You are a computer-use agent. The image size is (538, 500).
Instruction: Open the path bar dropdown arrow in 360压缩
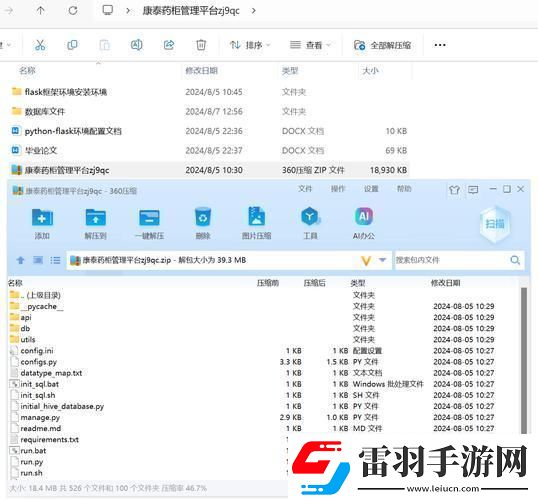[x=383, y=260]
